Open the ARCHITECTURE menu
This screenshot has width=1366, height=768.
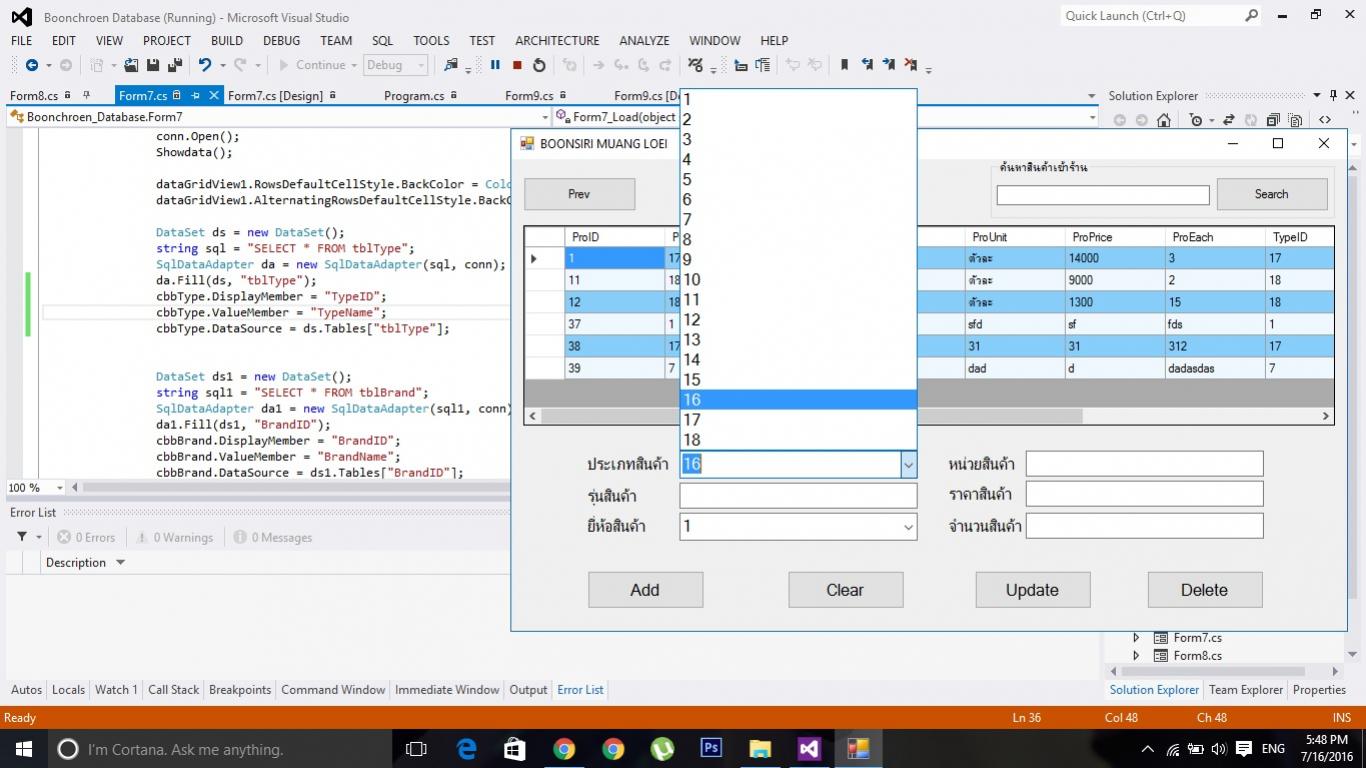557,40
